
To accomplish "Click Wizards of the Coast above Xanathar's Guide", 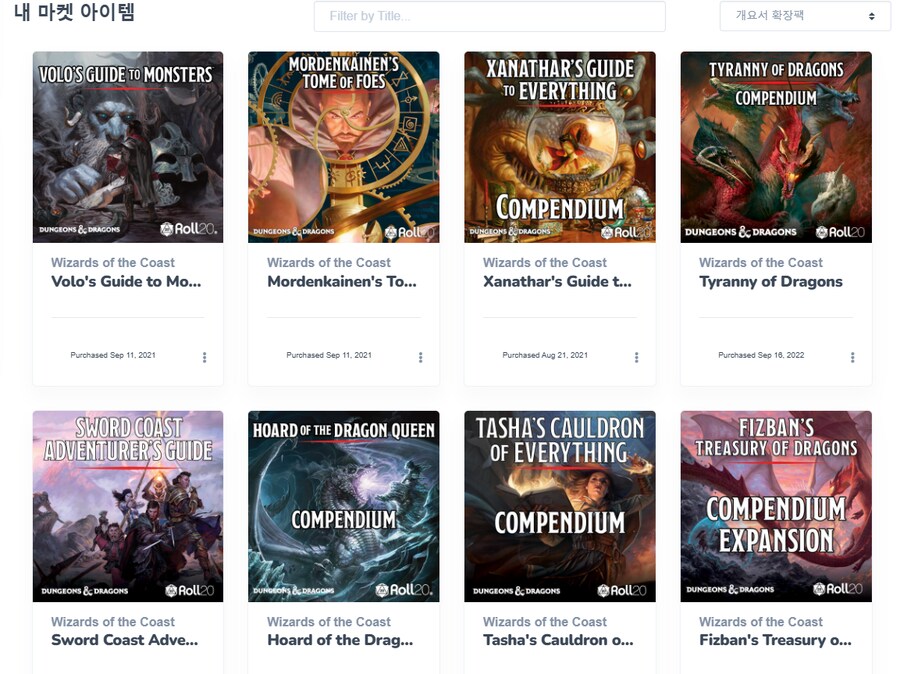I will (545, 262).
